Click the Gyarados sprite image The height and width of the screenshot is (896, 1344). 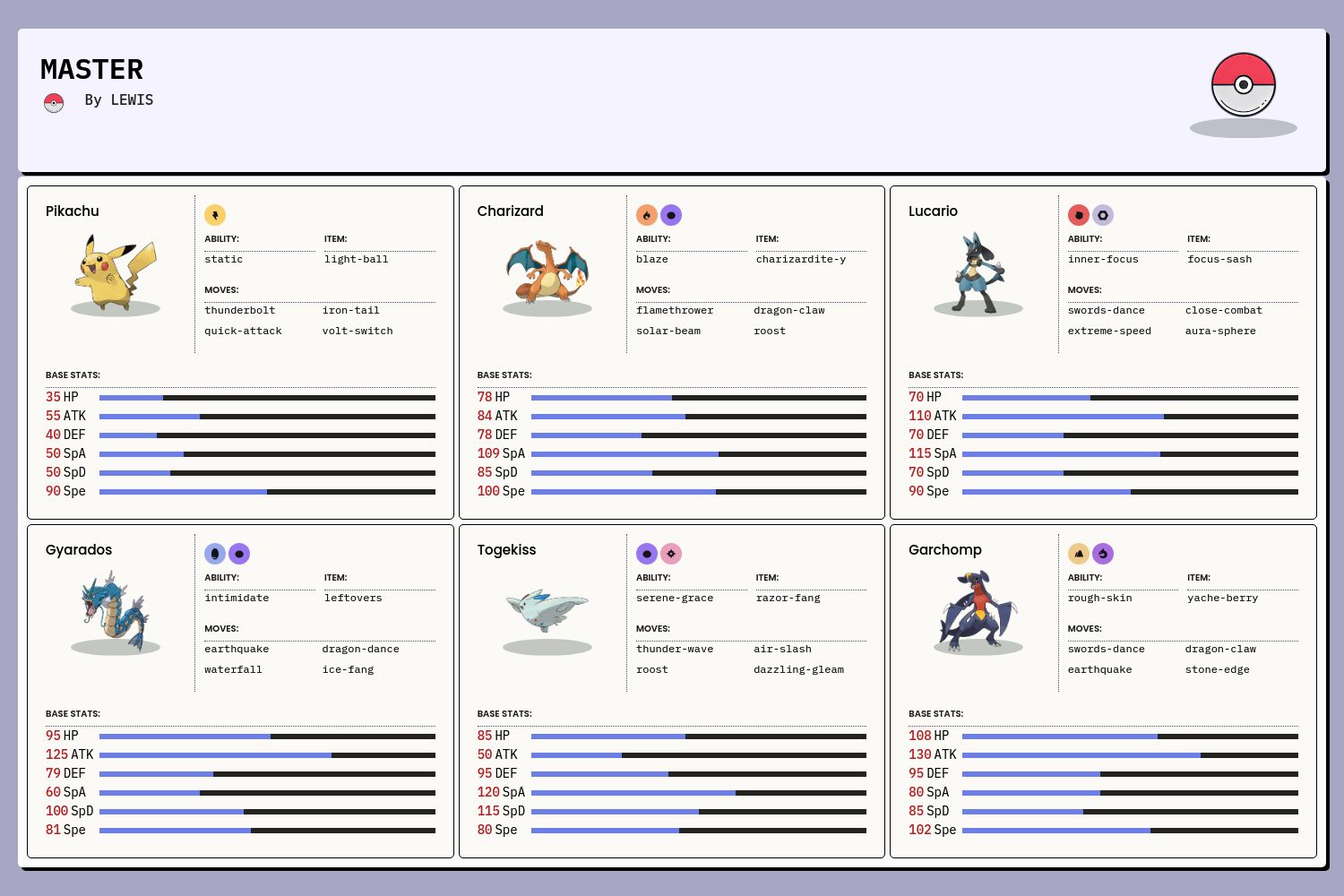pyautogui.click(x=116, y=610)
